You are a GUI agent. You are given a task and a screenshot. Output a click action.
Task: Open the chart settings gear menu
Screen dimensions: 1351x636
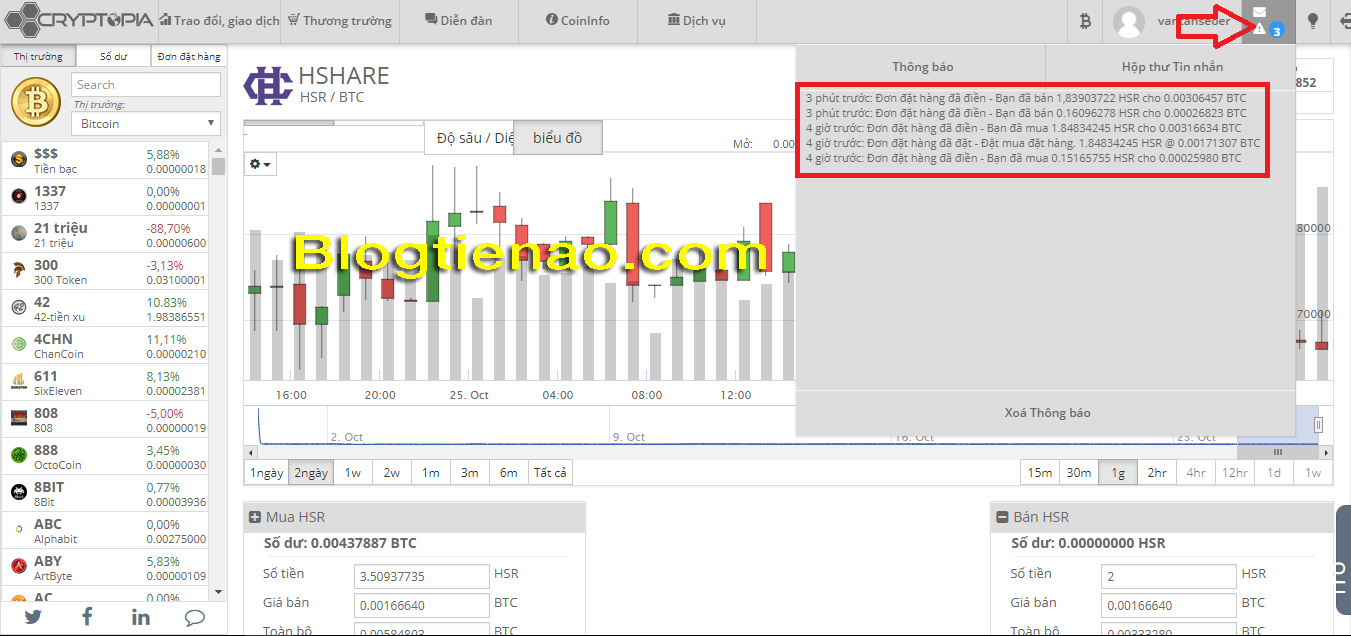pyautogui.click(x=260, y=164)
